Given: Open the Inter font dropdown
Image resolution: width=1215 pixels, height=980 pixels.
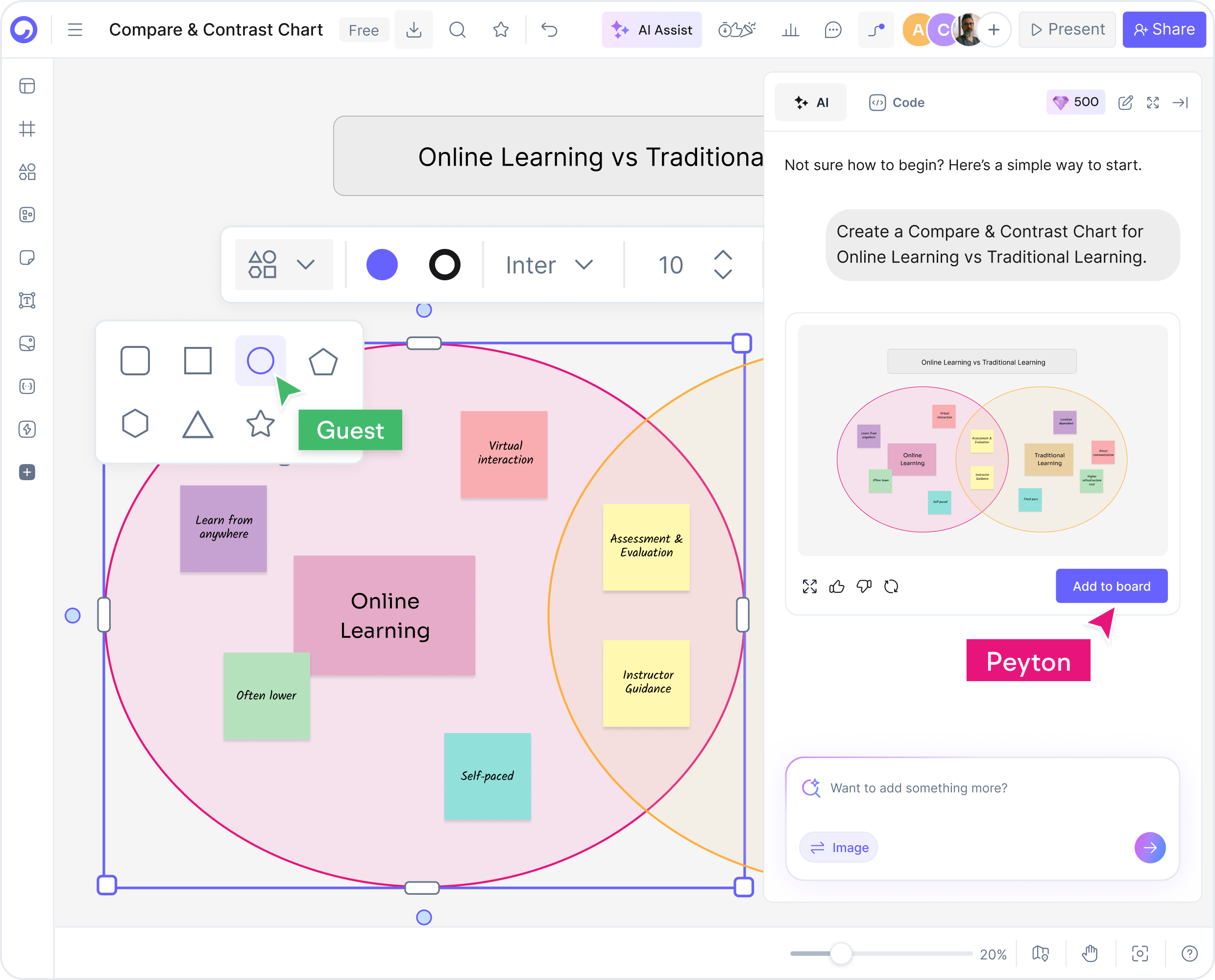Looking at the screenshot, I should point(550,265).
